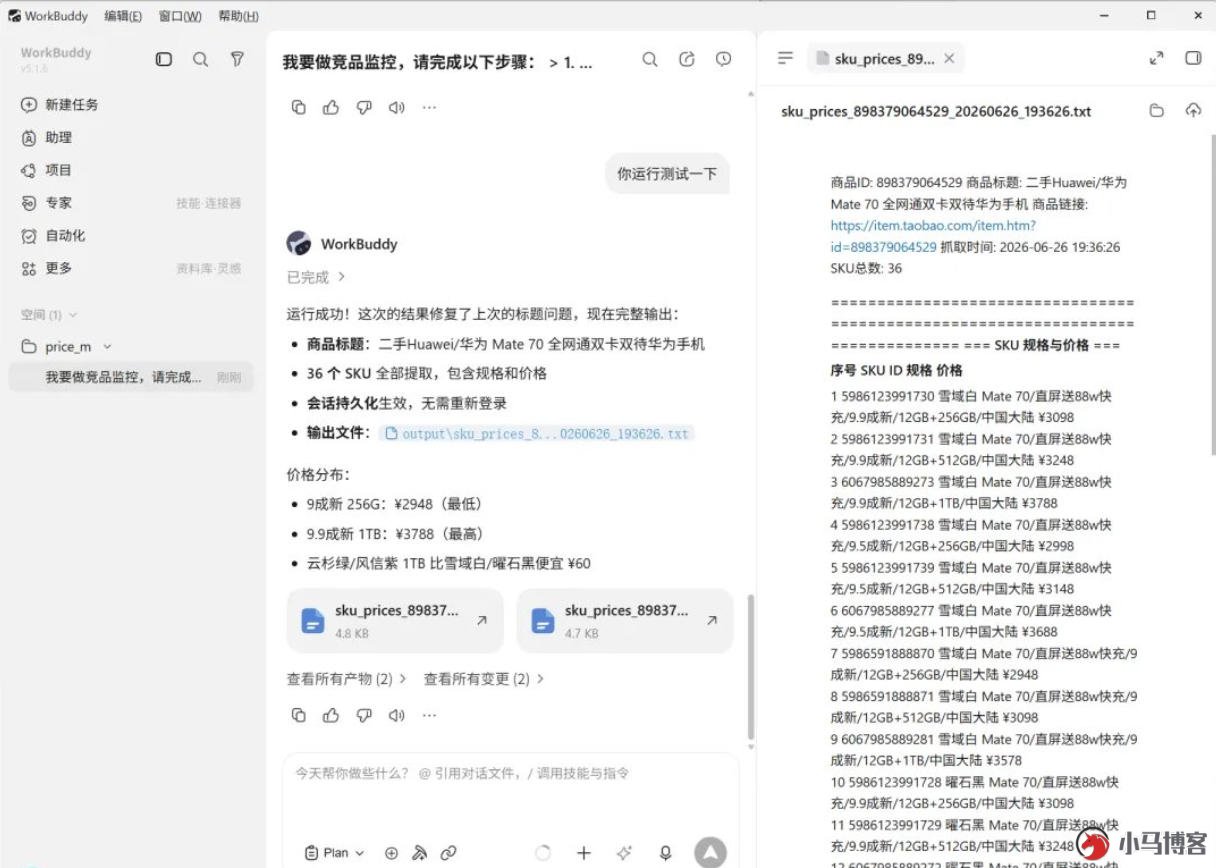1216x868 pixels.
Task: Click the 你运行测试一下 message bubble
Action: [x=667, y=174]
